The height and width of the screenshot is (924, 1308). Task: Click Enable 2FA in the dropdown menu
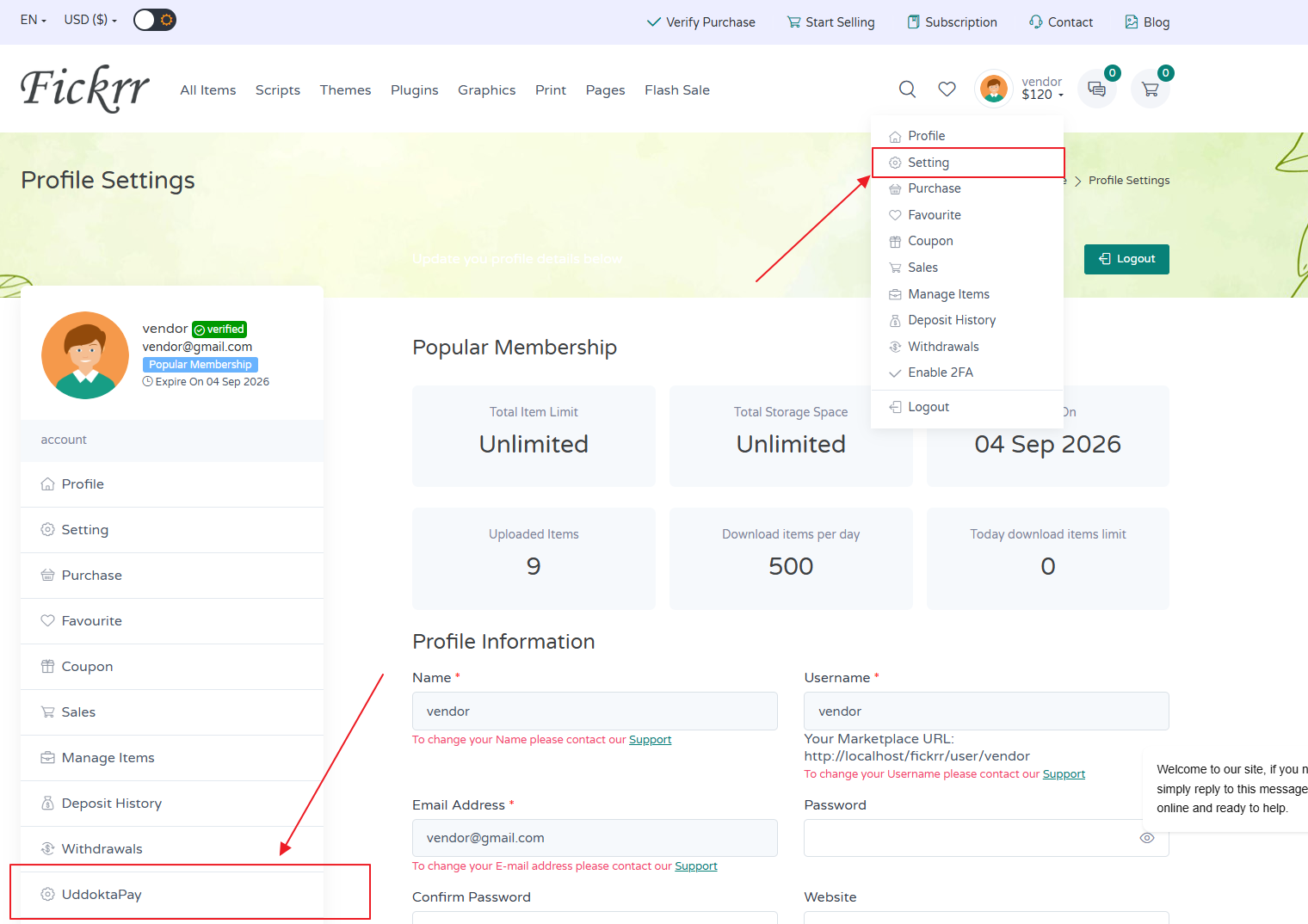click(941, 372)
